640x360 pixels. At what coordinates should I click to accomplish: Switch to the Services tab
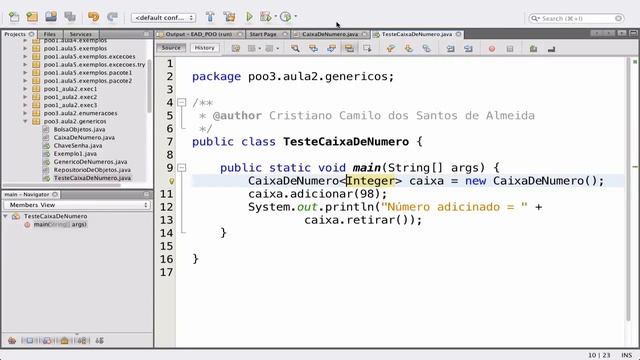tap(80, 34)
